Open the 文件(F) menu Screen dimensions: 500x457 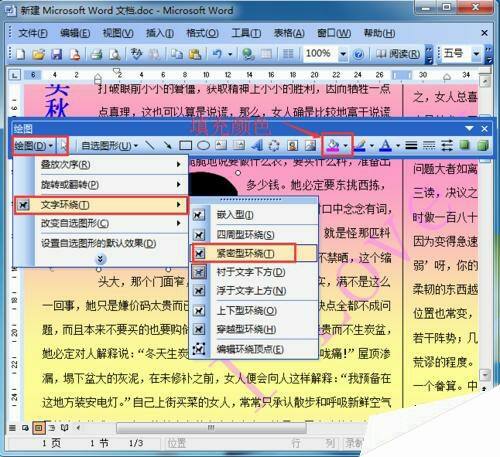33,33
